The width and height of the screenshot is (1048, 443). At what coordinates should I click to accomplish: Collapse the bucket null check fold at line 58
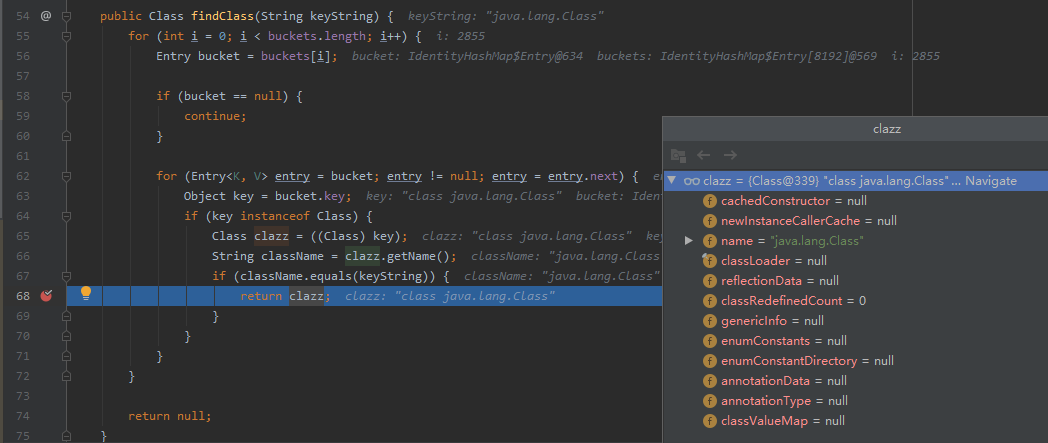pyautogui.click(x=66, y=96)
